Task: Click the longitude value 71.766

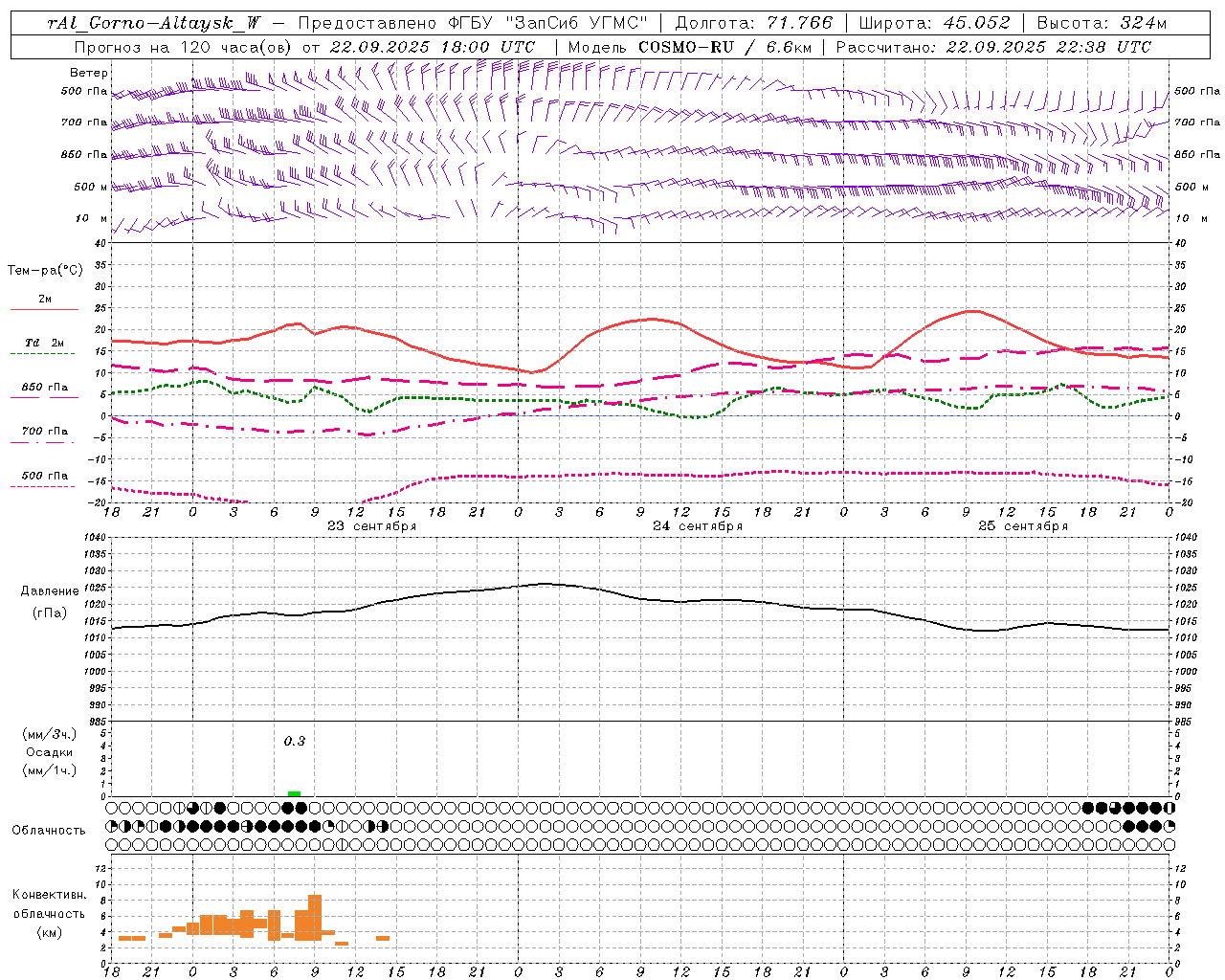Action: tap(799, 23)
